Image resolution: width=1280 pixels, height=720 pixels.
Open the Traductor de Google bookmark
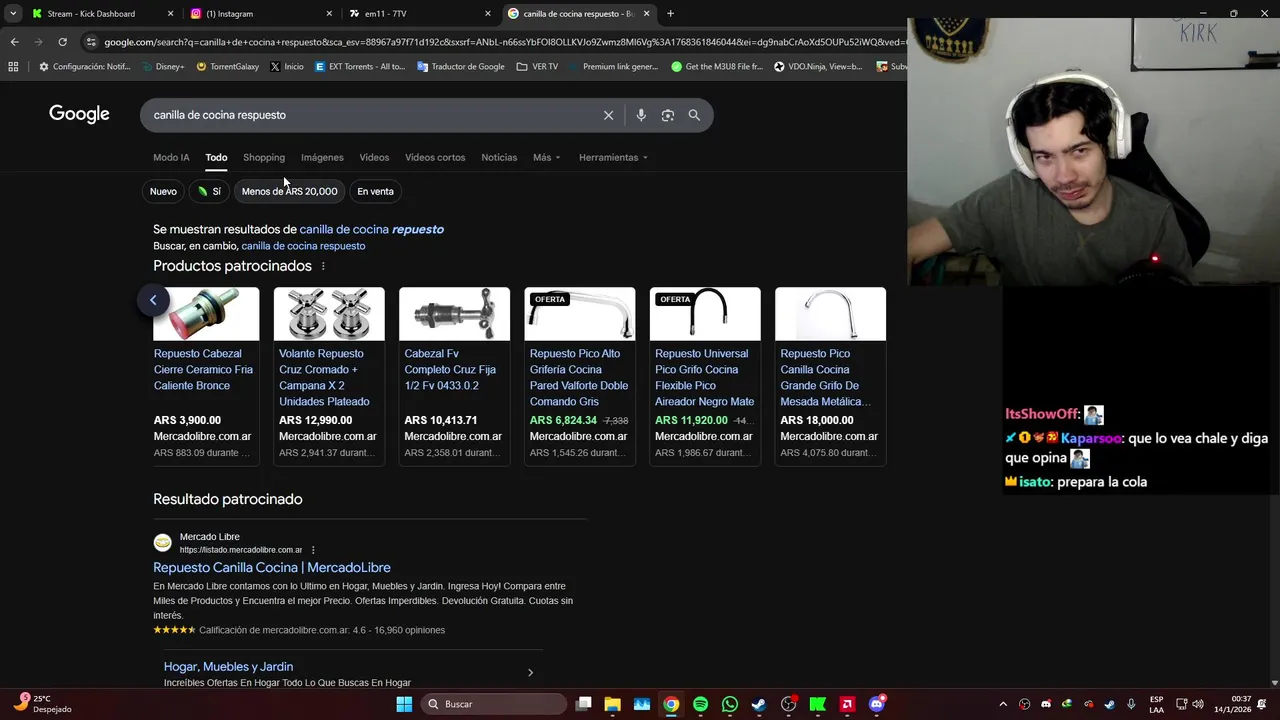(461, 67)
